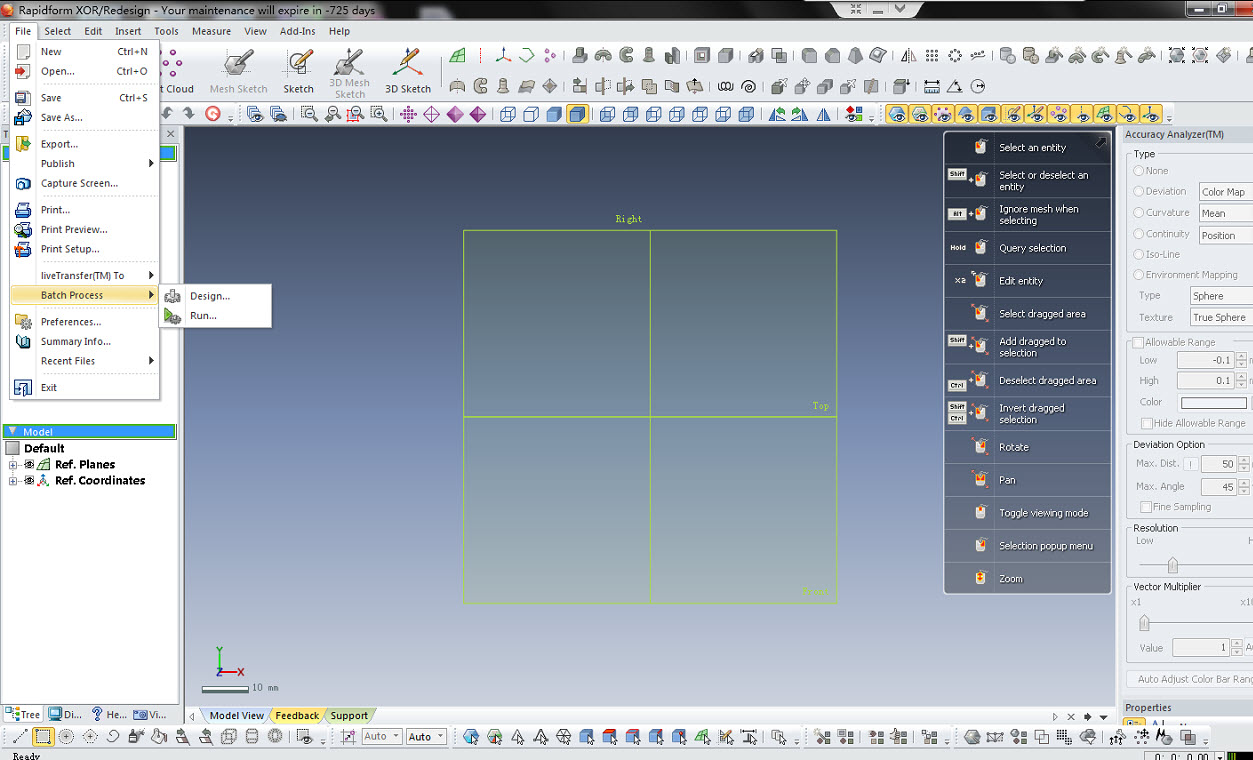Viewport: 1253px width, 760px height.
Task: Start the 3D Mesh Sketch tool
Action: (349, 72)
